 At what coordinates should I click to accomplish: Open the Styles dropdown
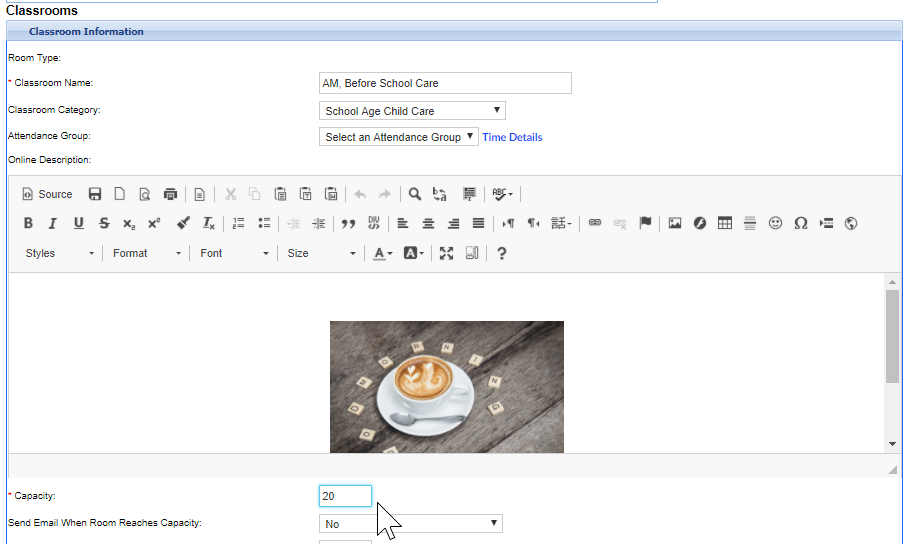(x=59, y=253)
